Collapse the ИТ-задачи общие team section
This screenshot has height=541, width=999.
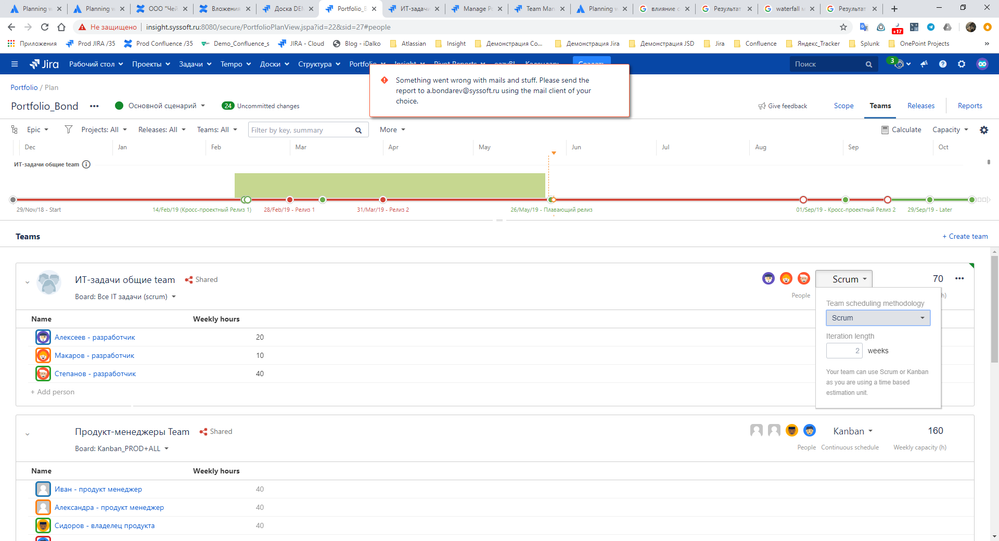point(27,282)
